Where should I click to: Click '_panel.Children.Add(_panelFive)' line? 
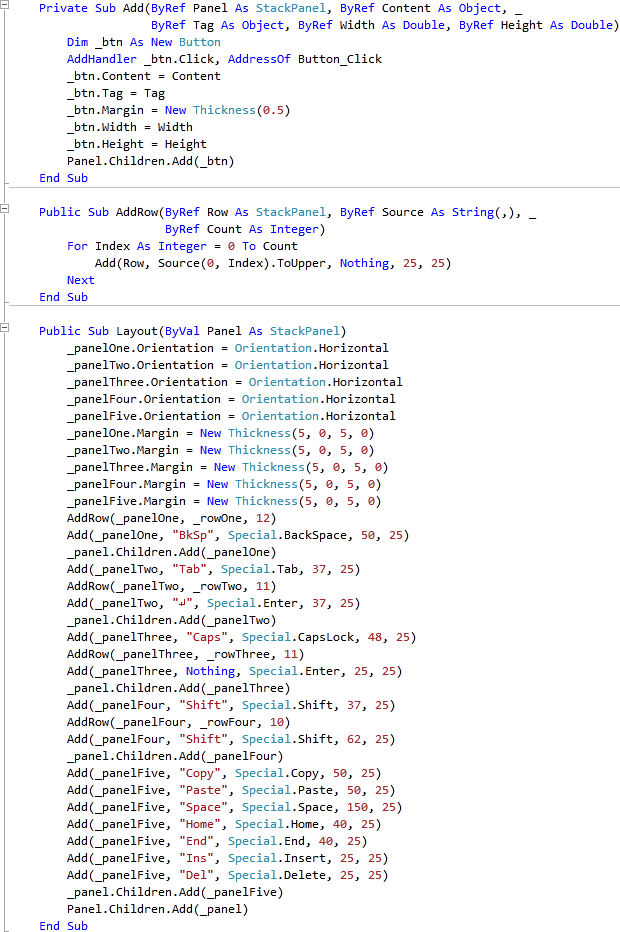(x=175, y=892)
